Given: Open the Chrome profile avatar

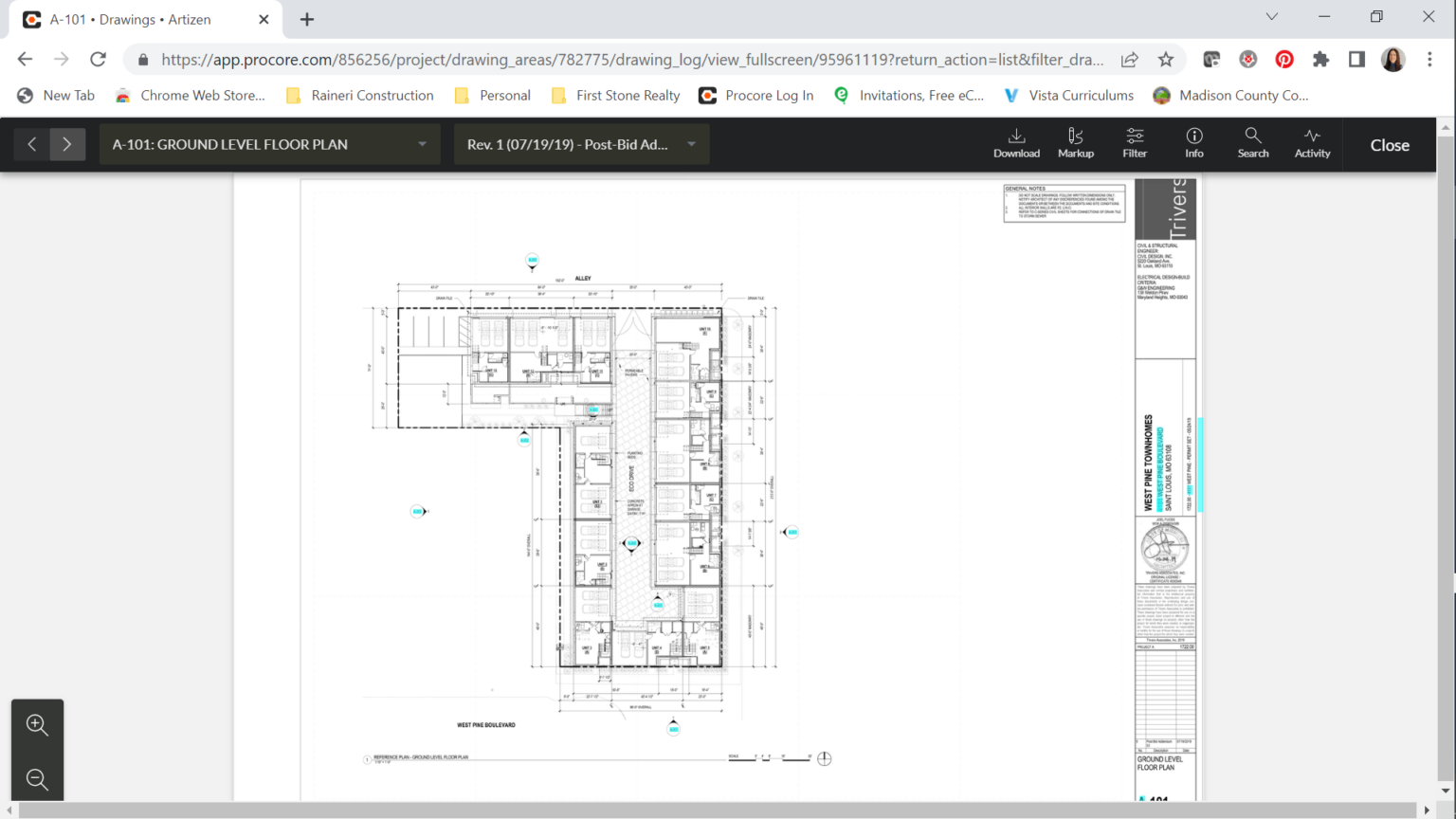Looking at the screenshot, I should coord(1392,59).
